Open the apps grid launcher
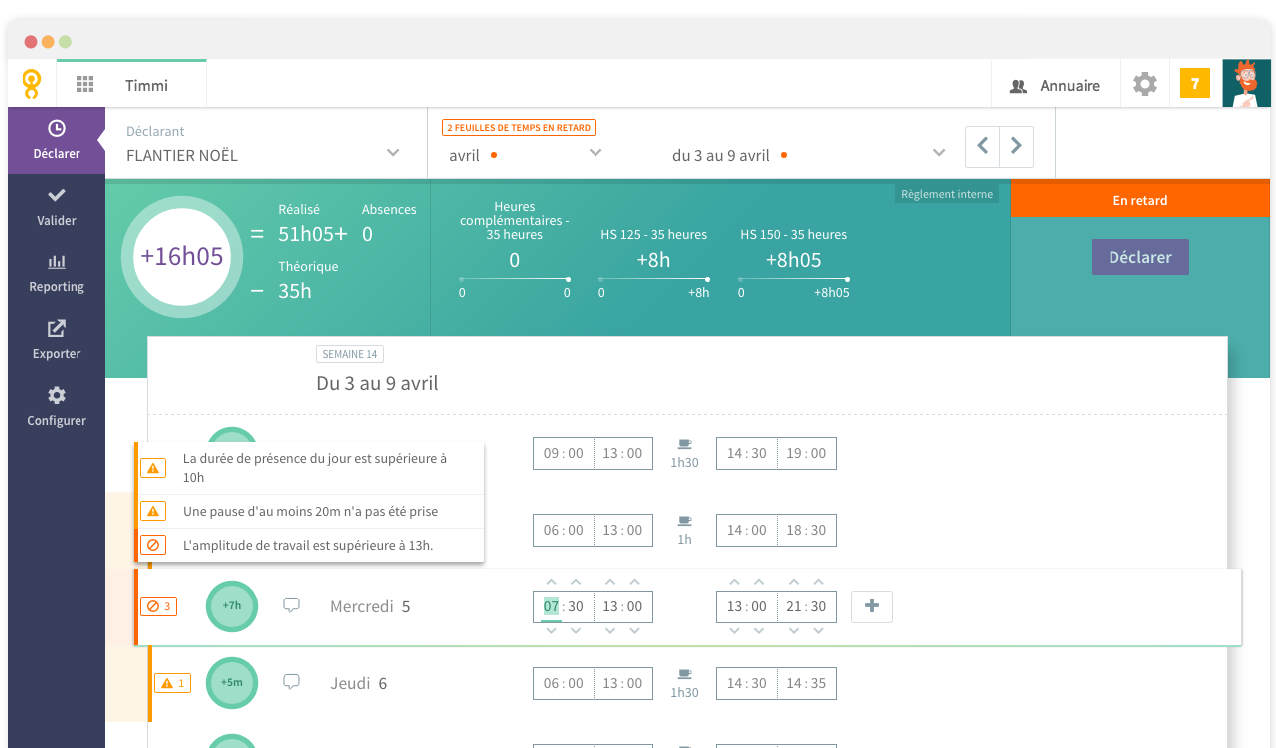 pos(85,85)
